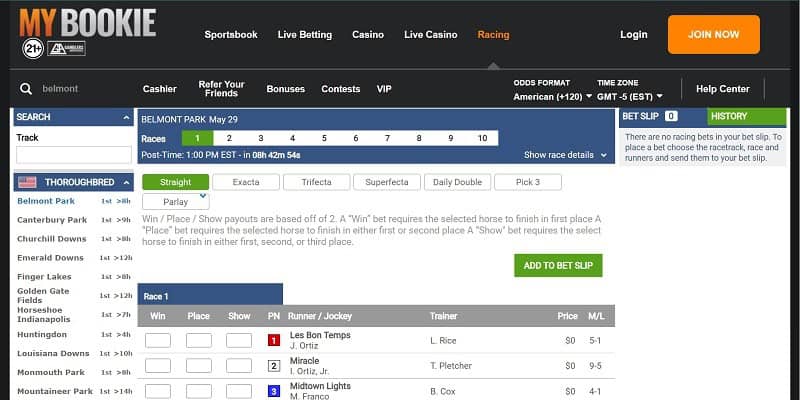
Task: Select the Exacta bet type
Action: click(246, 182)
